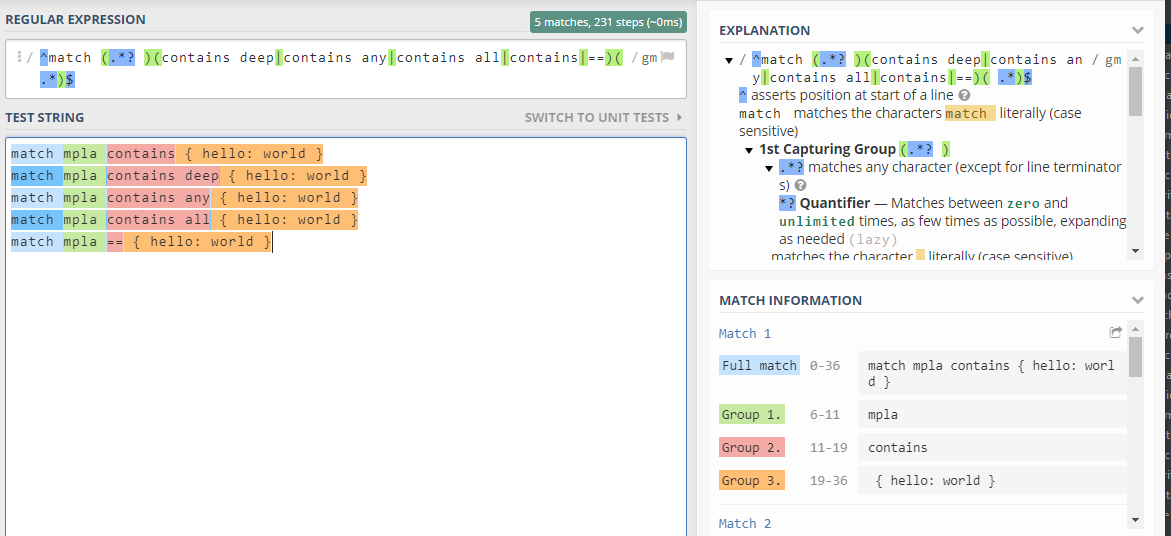The height and width of the screenshot is (536, 1171).
Task: Click the Explanation panel scrollbar thumb
Action: [1135, 91]
